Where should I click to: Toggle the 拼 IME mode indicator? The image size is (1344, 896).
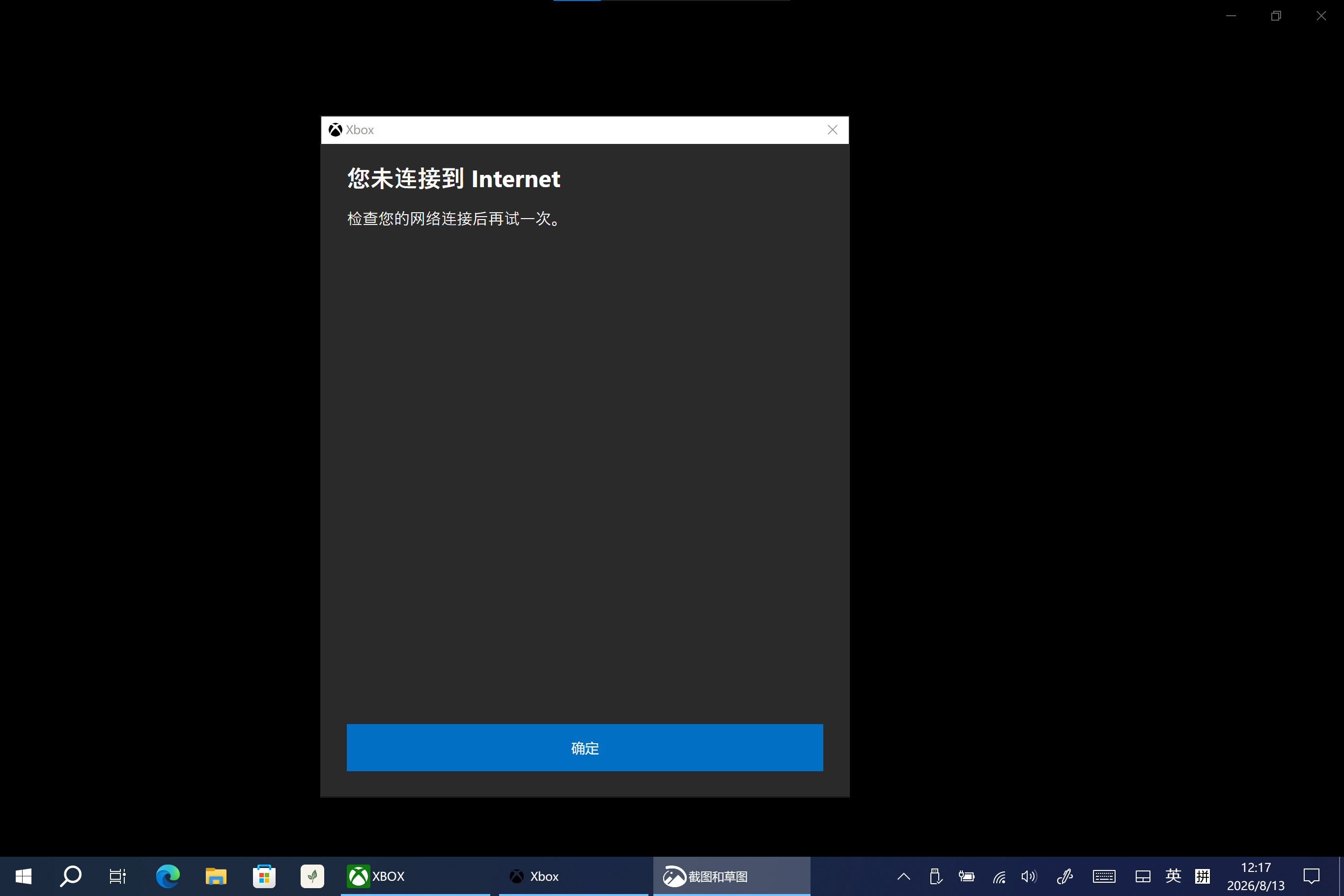pyautogui.click(x=1203, y=876)
